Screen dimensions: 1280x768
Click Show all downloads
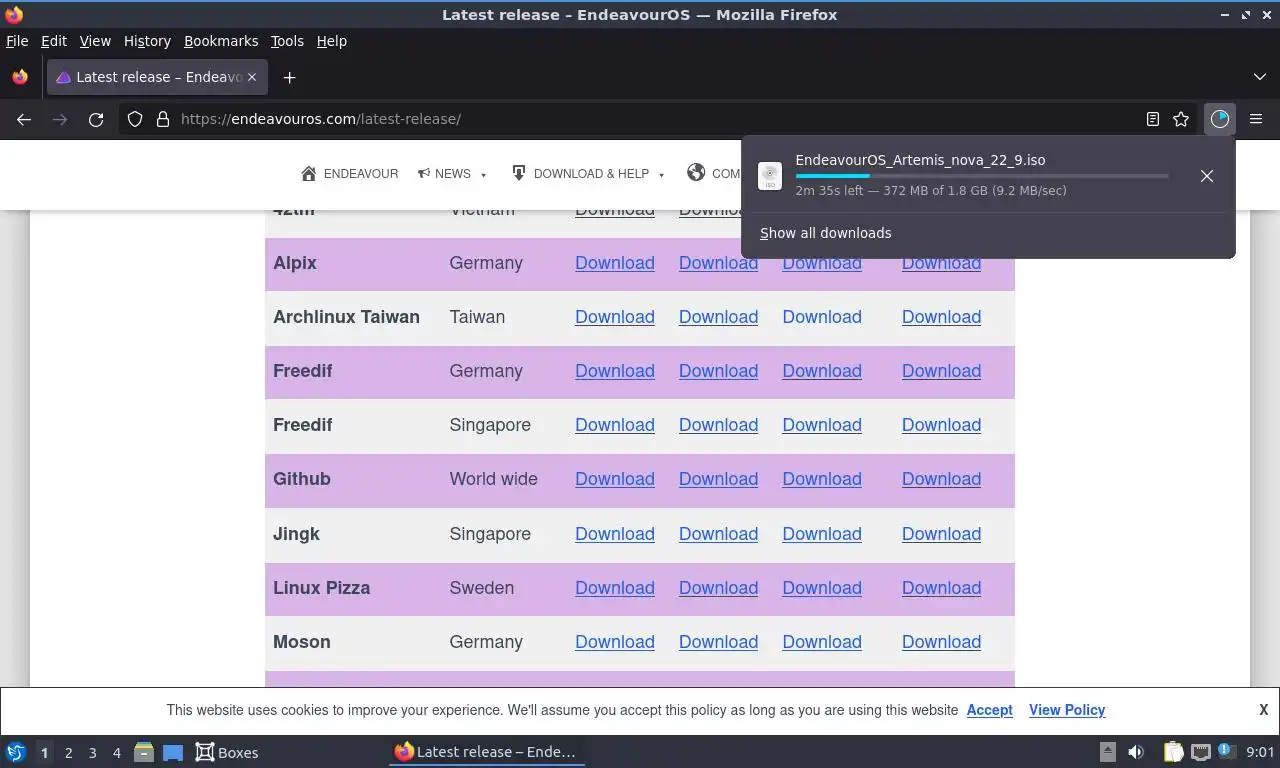pos(825,233)
